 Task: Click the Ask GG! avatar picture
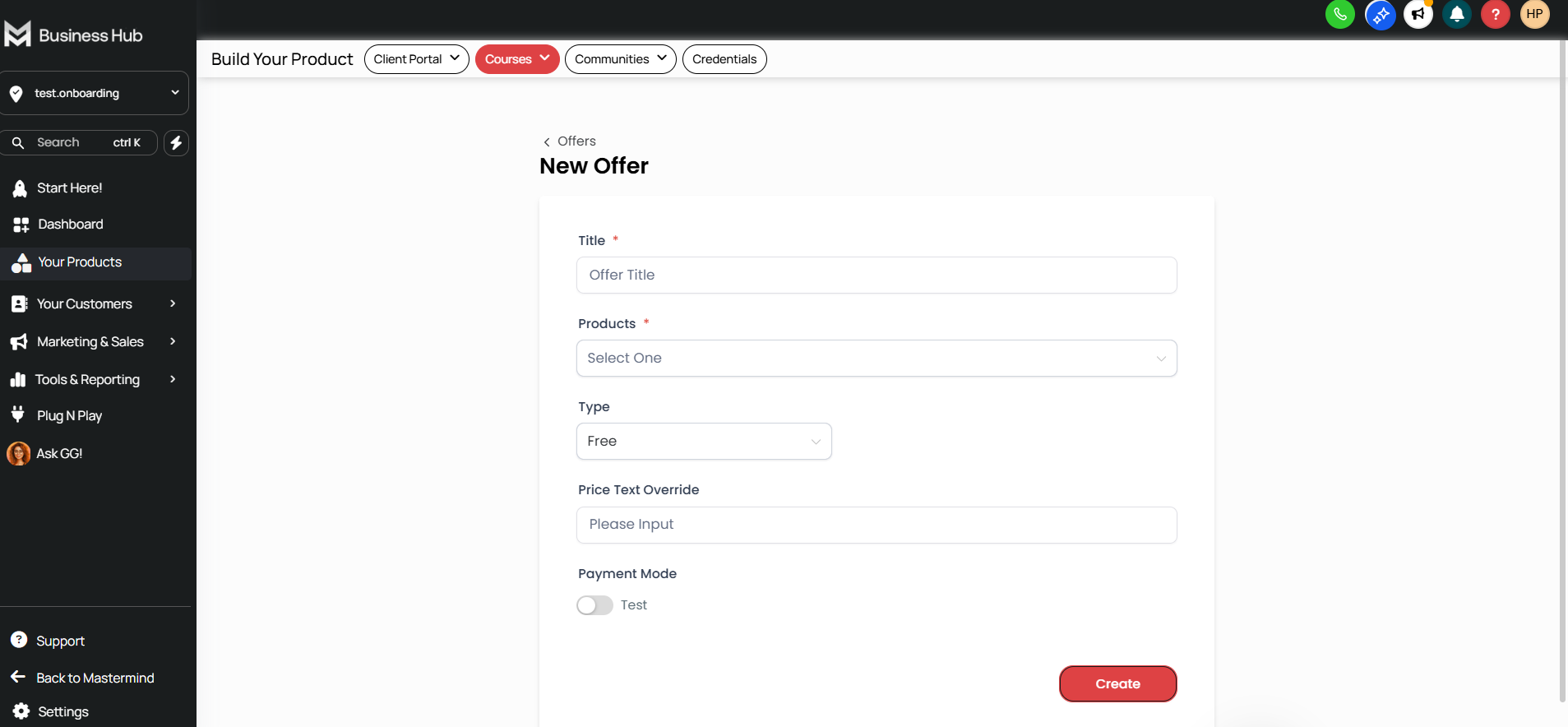point(18,453)
